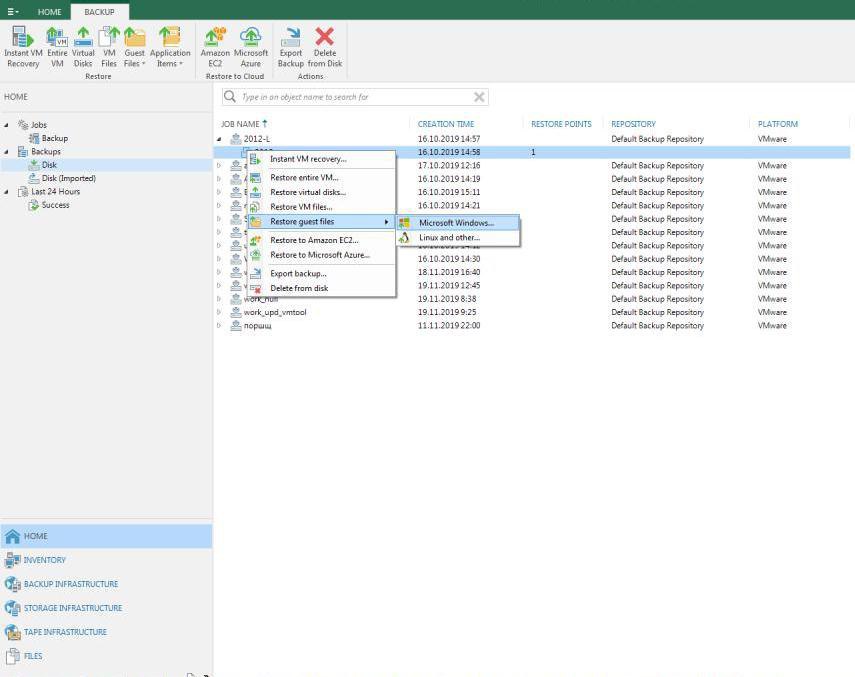Click the Windows logo icon in submenu
The width and height of the screenshot is (855, 677).
pyautogui.click(x=404, y=223)
